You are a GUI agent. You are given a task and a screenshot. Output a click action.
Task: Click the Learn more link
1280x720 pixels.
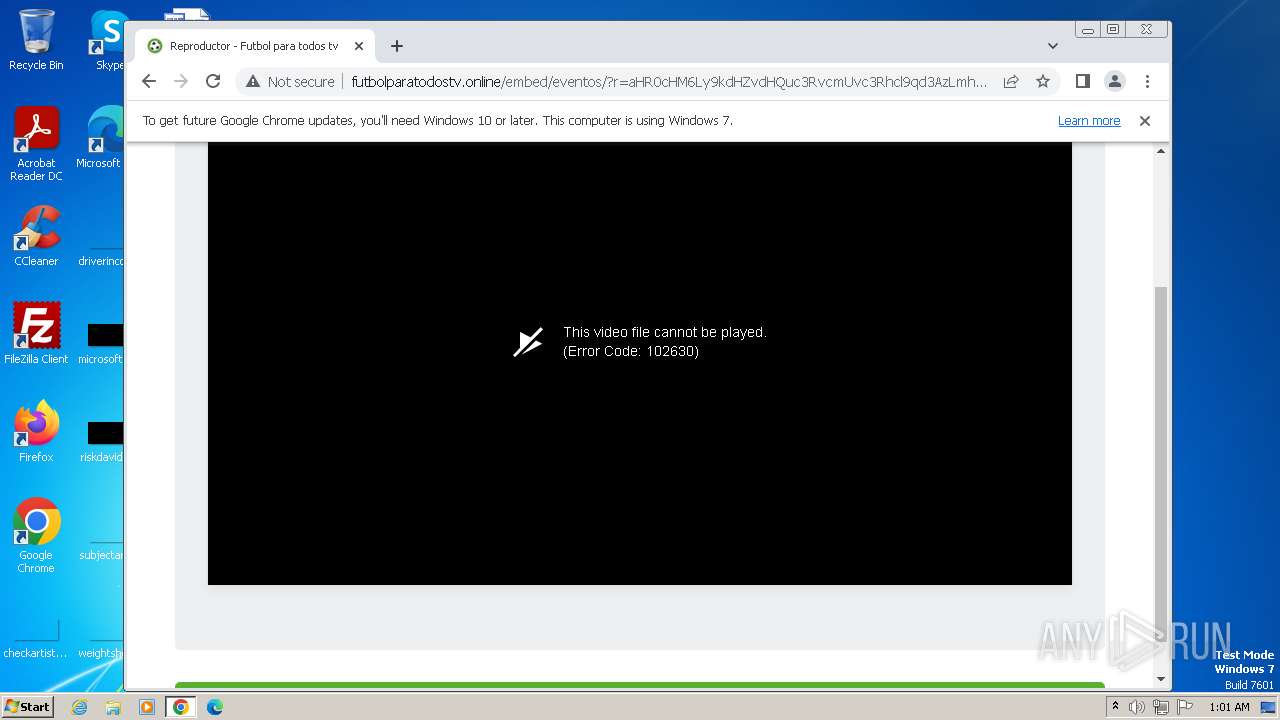(x=1089, y=121)
